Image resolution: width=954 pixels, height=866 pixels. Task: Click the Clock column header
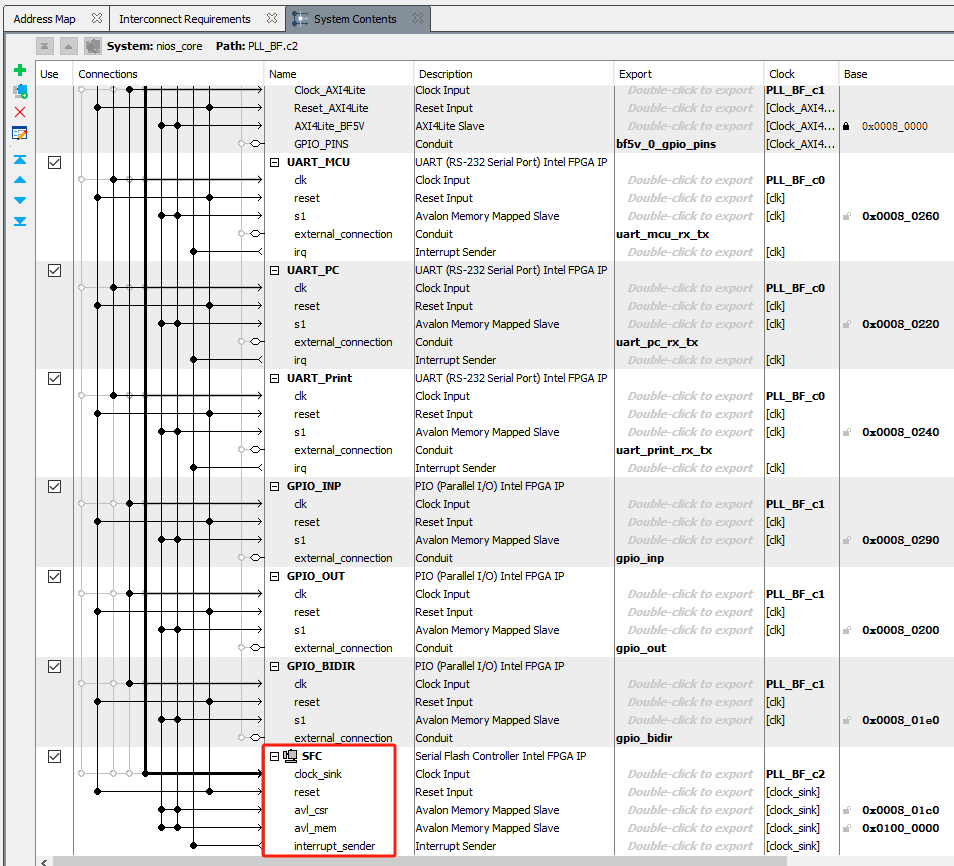click(x=801, y=74)
